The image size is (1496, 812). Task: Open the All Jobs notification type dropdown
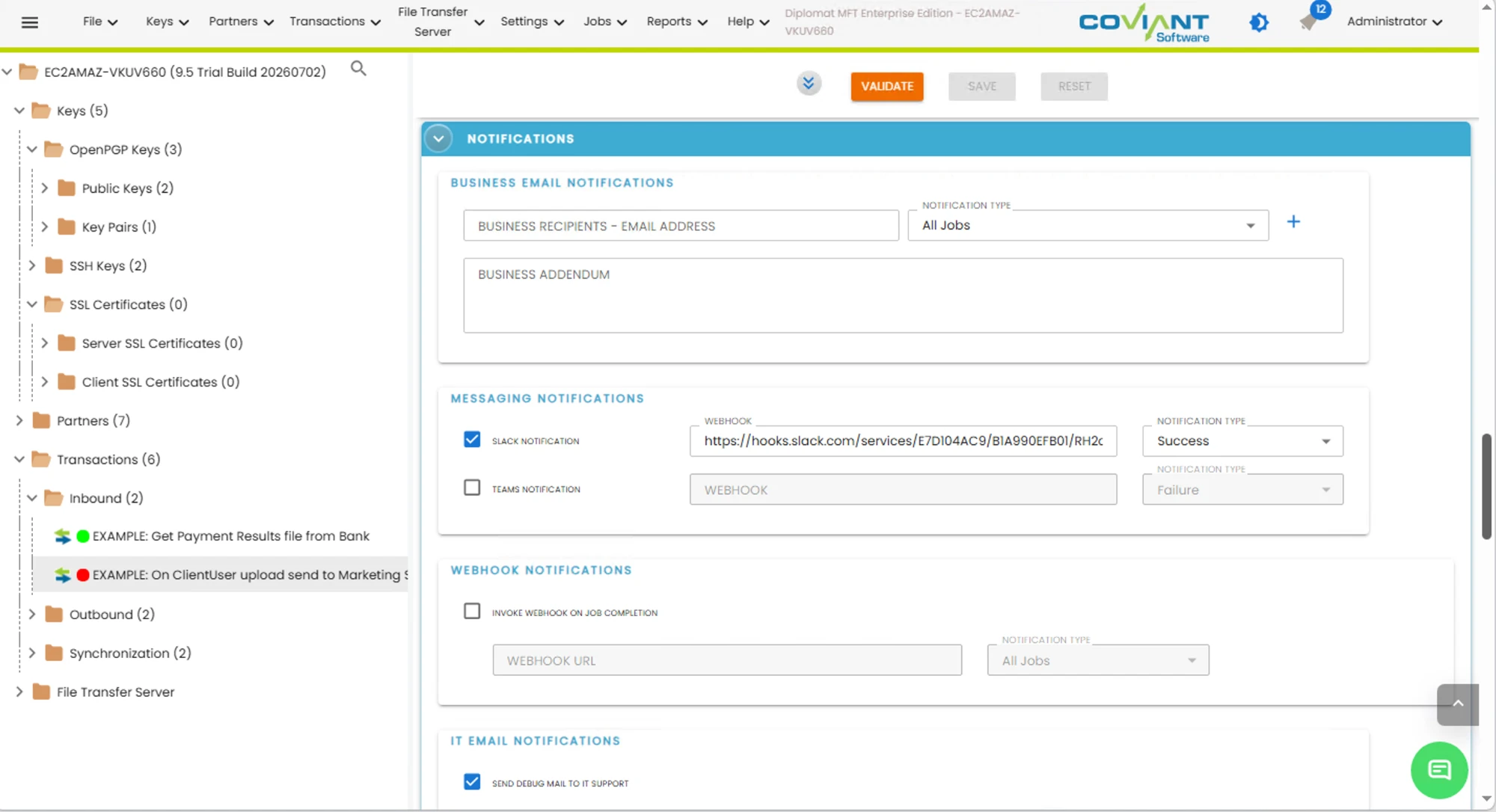pos(1088,226)
